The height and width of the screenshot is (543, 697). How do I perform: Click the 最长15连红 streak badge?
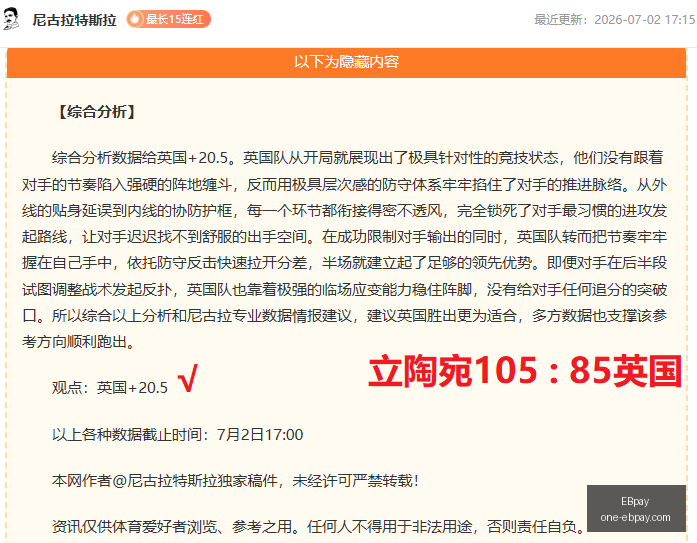[168, 19]
